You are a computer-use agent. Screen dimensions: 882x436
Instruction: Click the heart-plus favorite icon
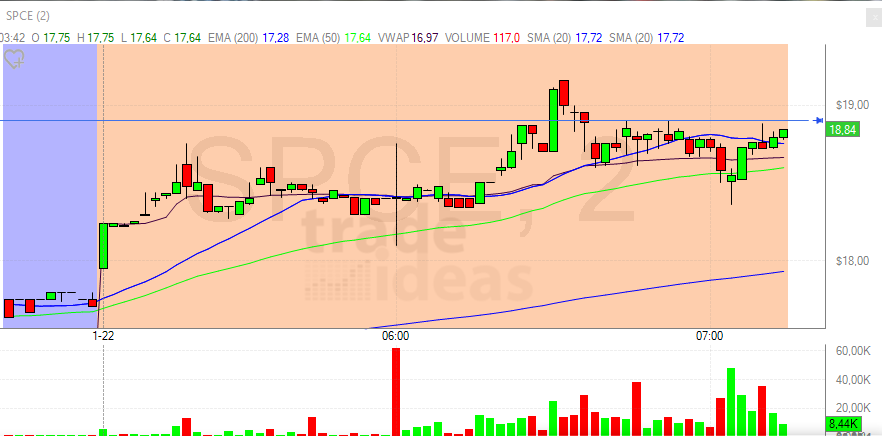click(14, 59)
